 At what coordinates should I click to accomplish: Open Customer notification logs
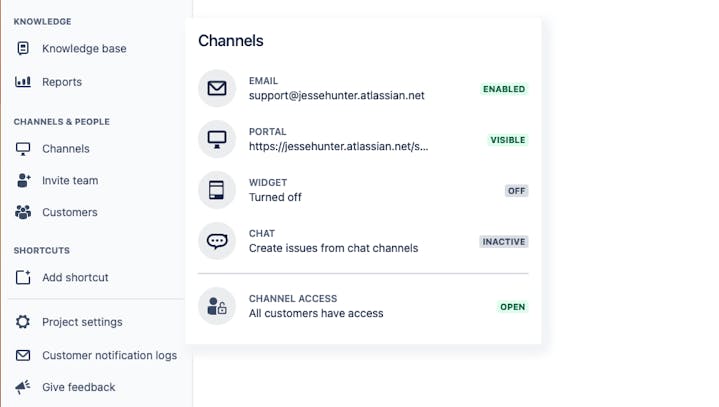[109, 355]
